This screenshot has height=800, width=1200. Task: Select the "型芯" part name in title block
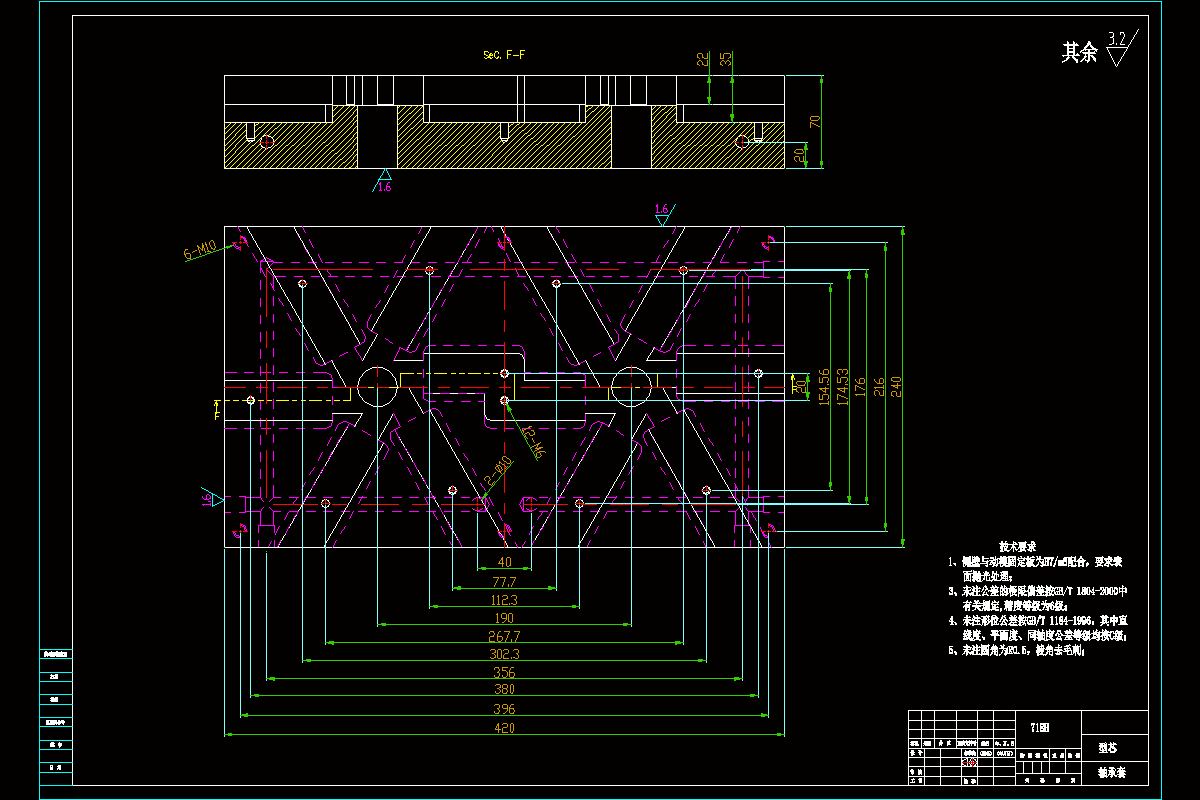(1108, 747)
